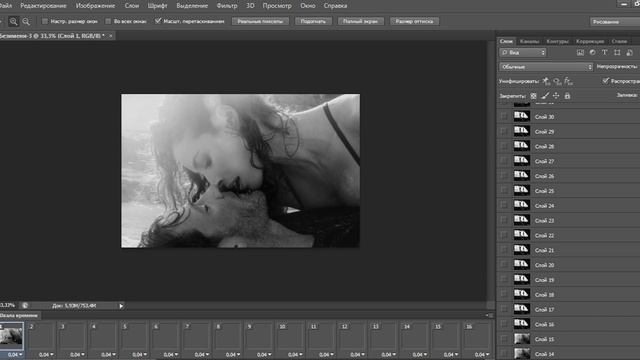Click the Размер оттиска button

pyautogui.click(x=414, y=21)
